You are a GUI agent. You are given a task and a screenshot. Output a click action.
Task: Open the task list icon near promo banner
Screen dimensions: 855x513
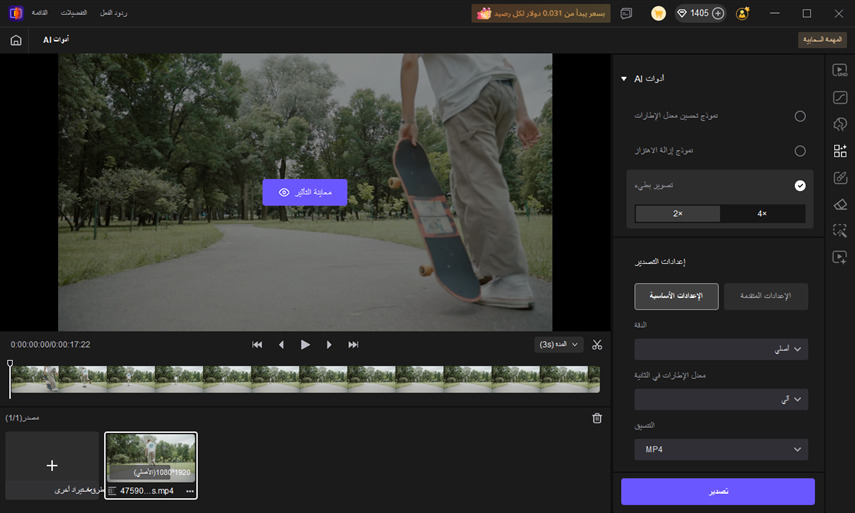(626, 13)
